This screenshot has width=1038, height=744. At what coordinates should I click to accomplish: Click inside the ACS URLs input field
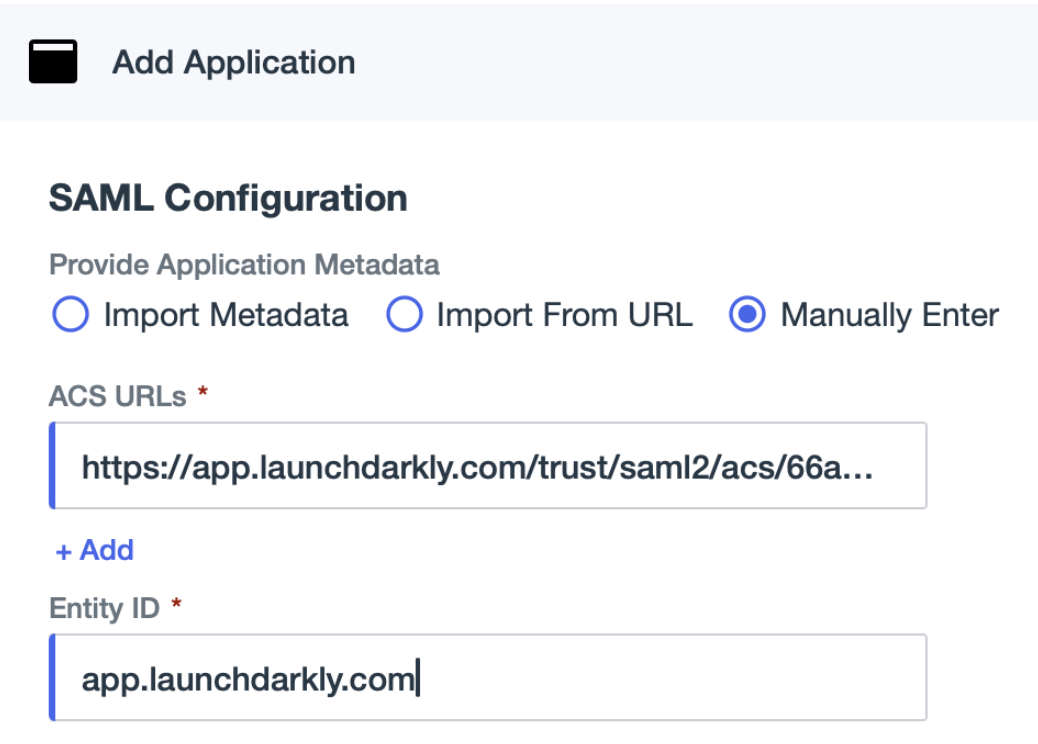tap(490, 464)
